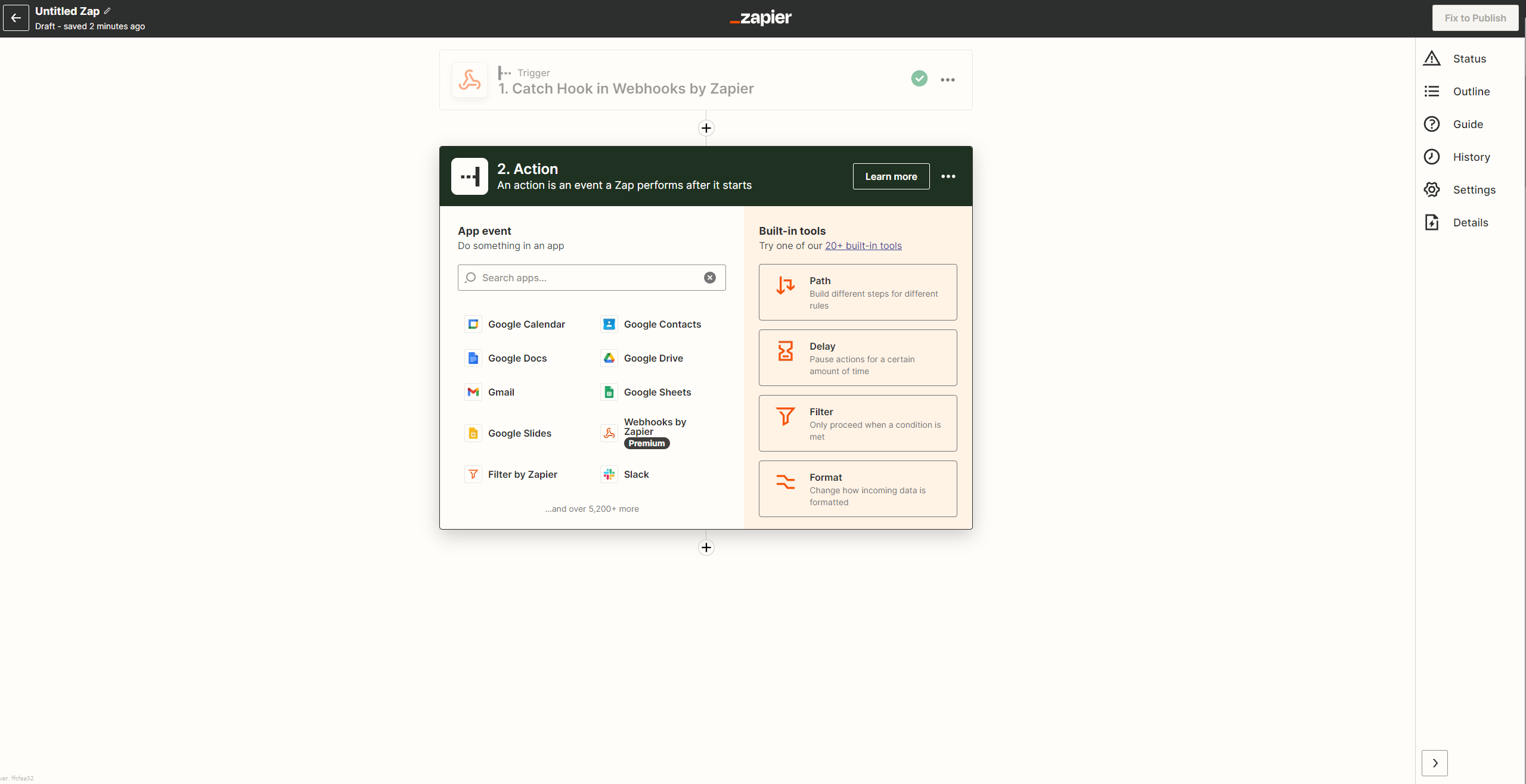The height and width of the screenshot is (784, 1526).
Task: Expand the right sidebar chevron
Action: coord(1434,763)
